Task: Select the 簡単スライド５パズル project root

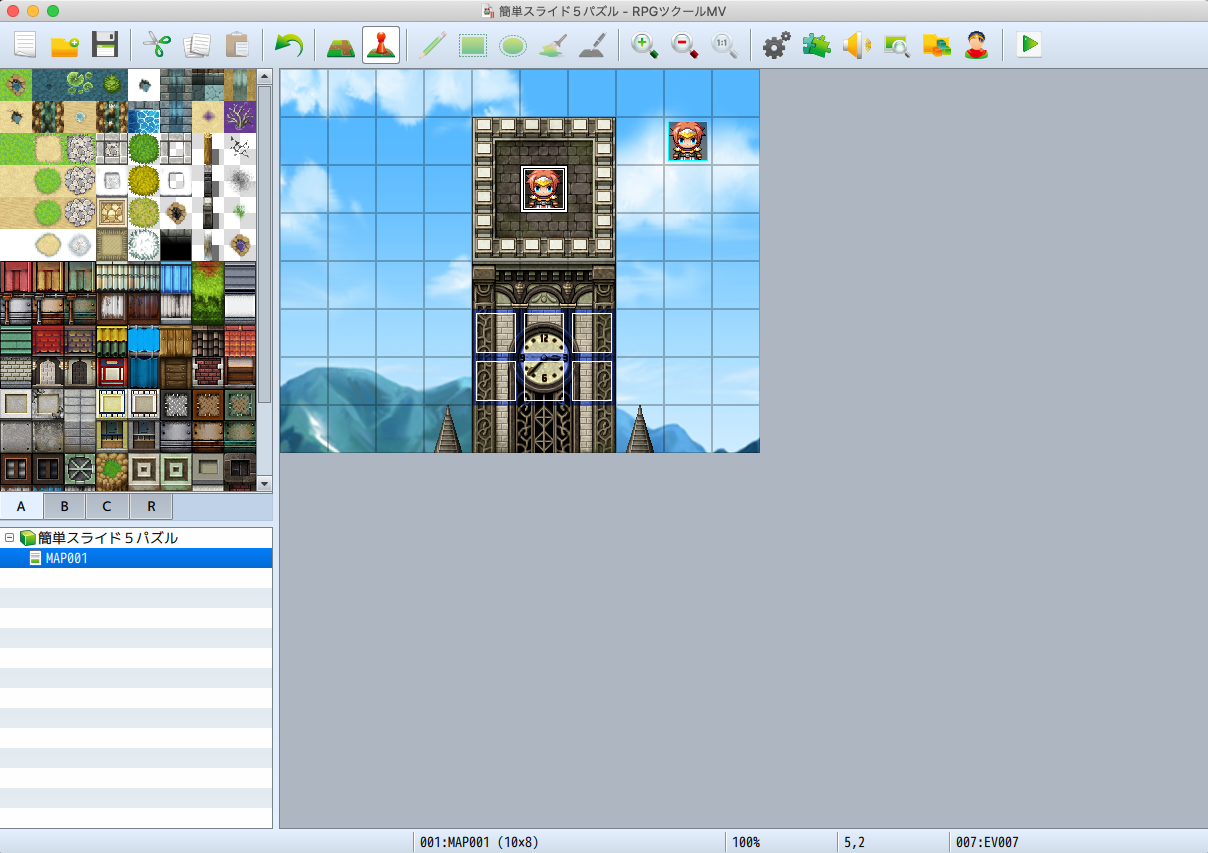Action: click(108, 538)
